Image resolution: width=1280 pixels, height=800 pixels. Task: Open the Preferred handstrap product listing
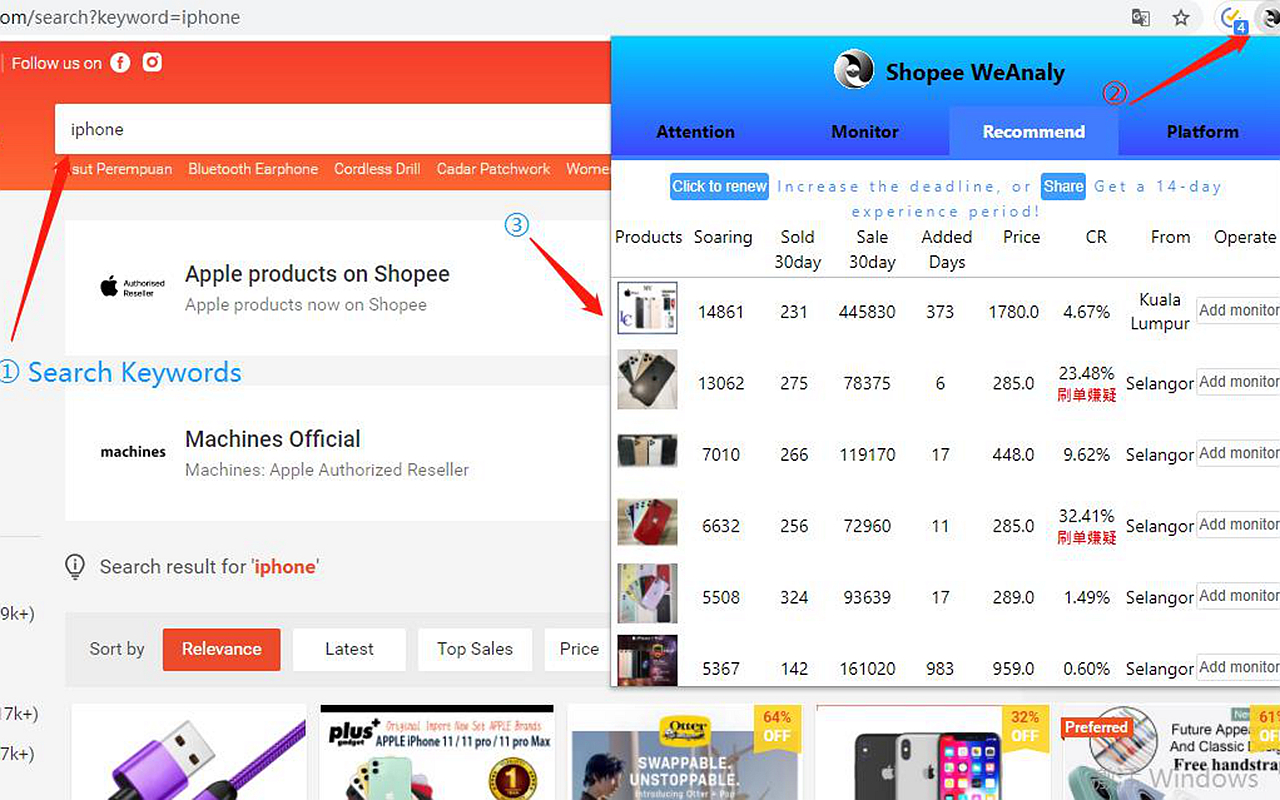point(1171,752)
